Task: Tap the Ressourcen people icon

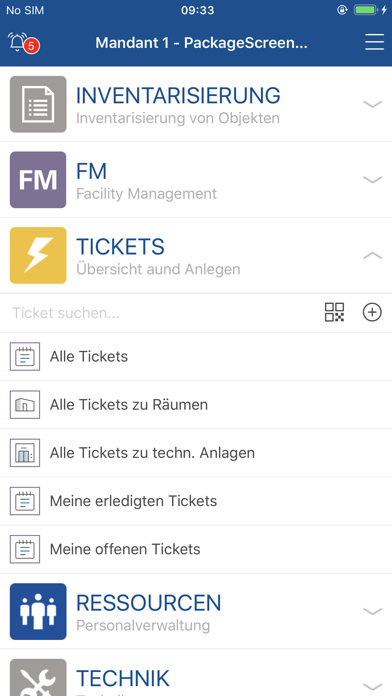Action: (x=38, y=611)
